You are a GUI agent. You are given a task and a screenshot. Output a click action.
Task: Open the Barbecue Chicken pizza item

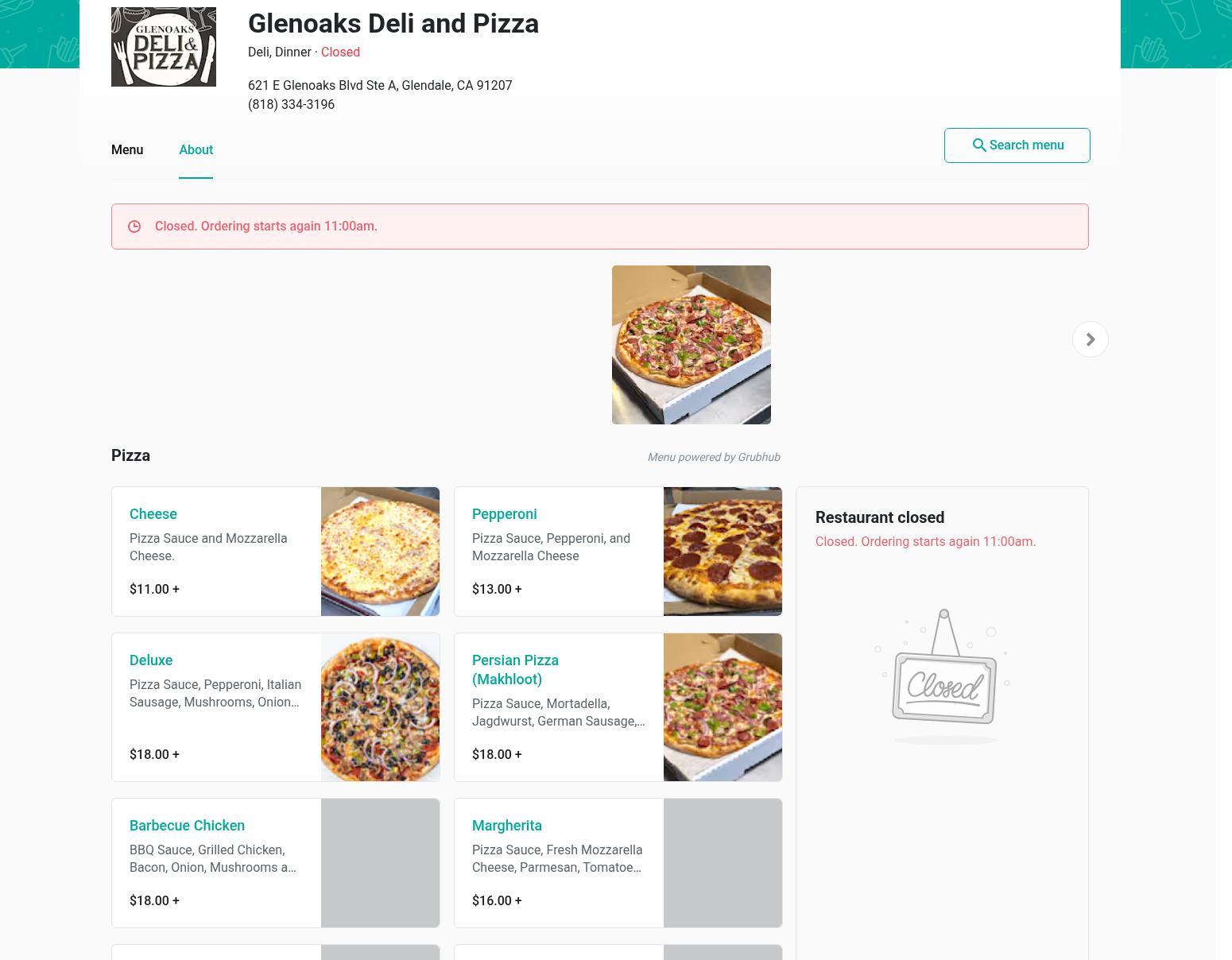[276, 863]
